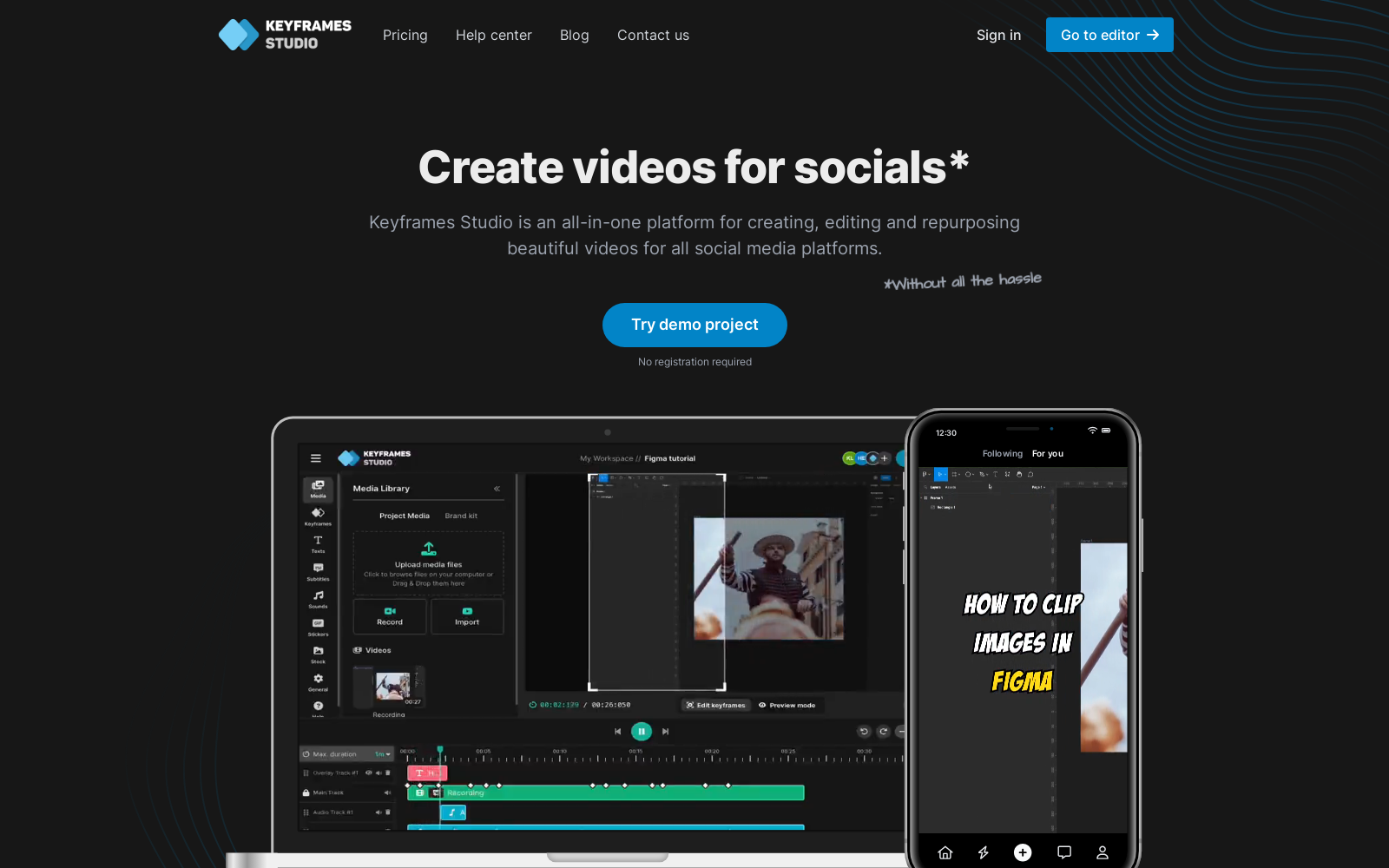
Task: Skip to previous in the player
Action: 617,732
